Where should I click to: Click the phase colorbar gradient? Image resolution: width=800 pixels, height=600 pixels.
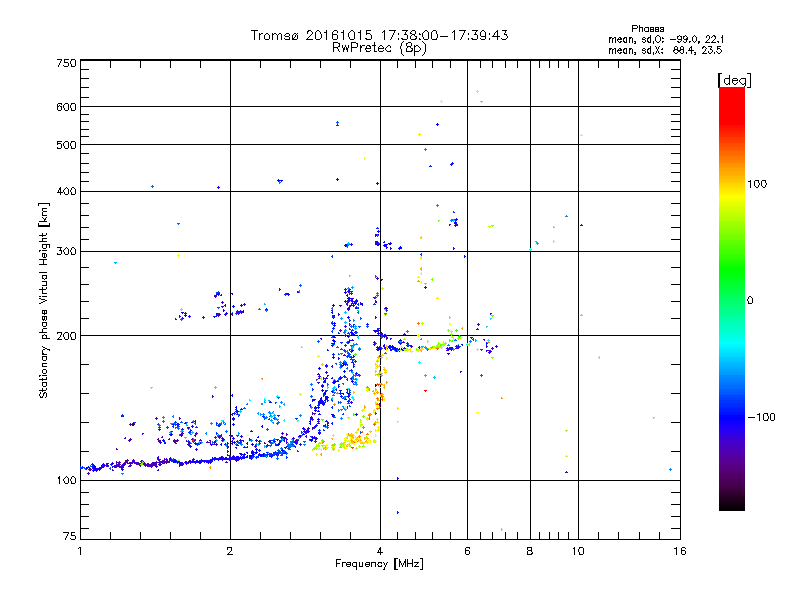732,298
